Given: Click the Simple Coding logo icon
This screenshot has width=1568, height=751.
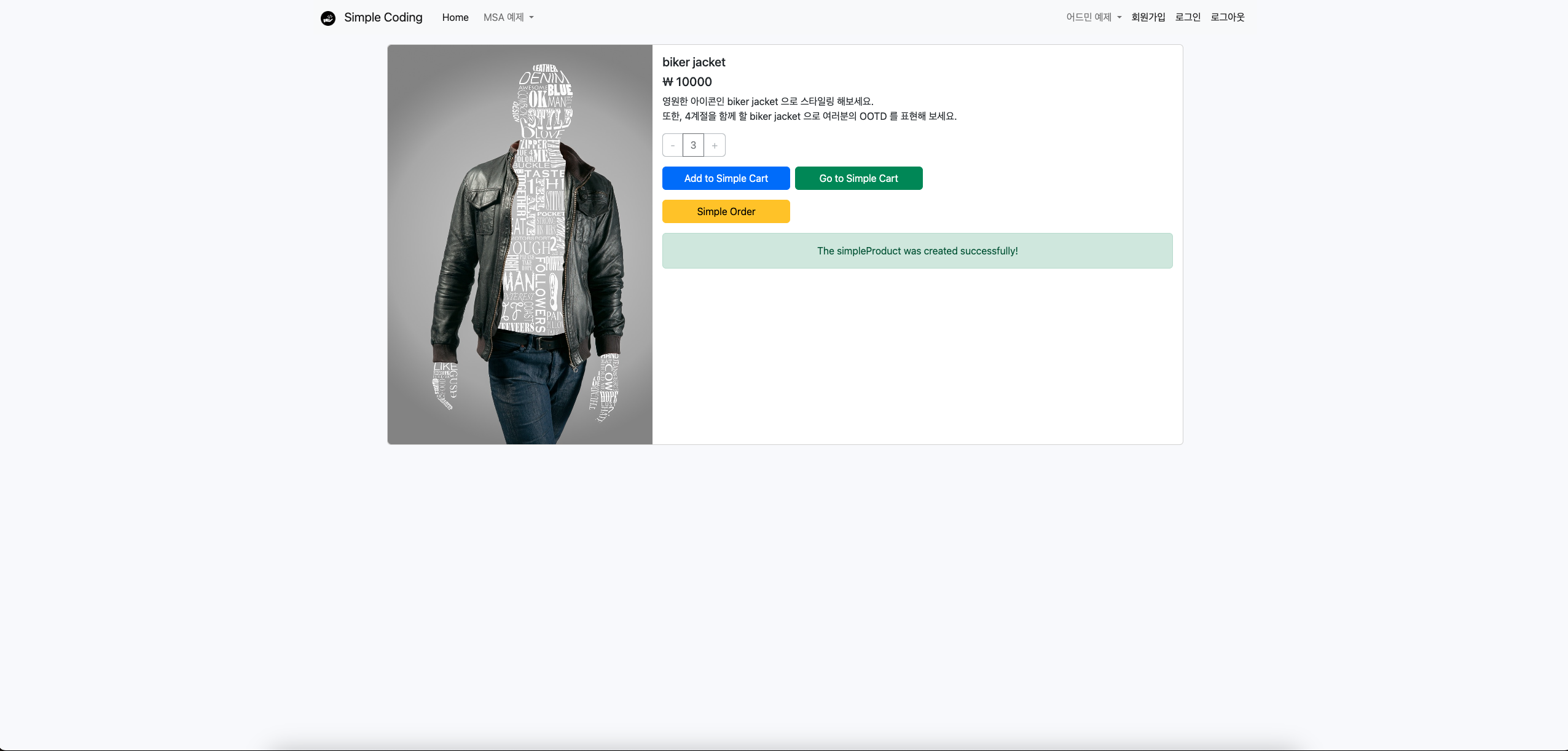Looking at the screenshot, I should [328, 18].
